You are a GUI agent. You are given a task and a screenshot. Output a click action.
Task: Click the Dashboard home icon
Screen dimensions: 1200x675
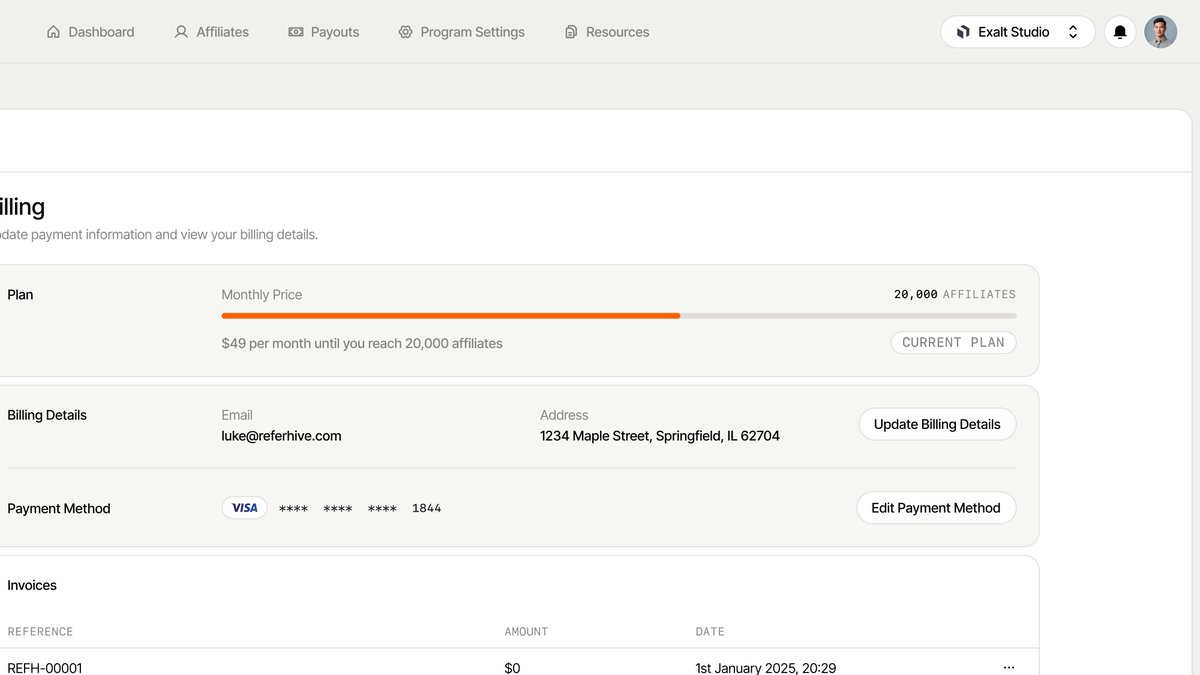click(54, 32)
